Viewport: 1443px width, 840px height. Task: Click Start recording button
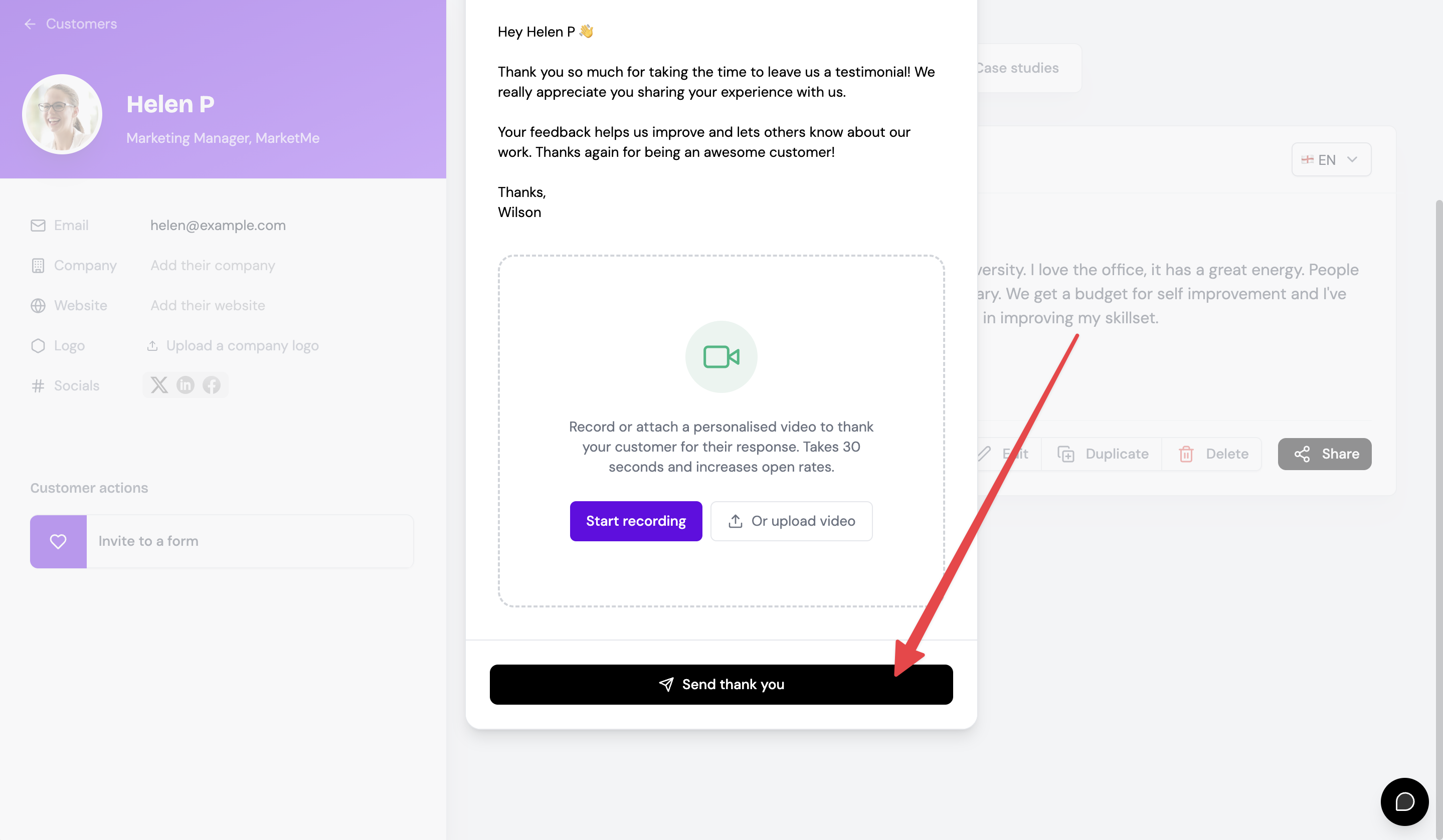(636, 521)
